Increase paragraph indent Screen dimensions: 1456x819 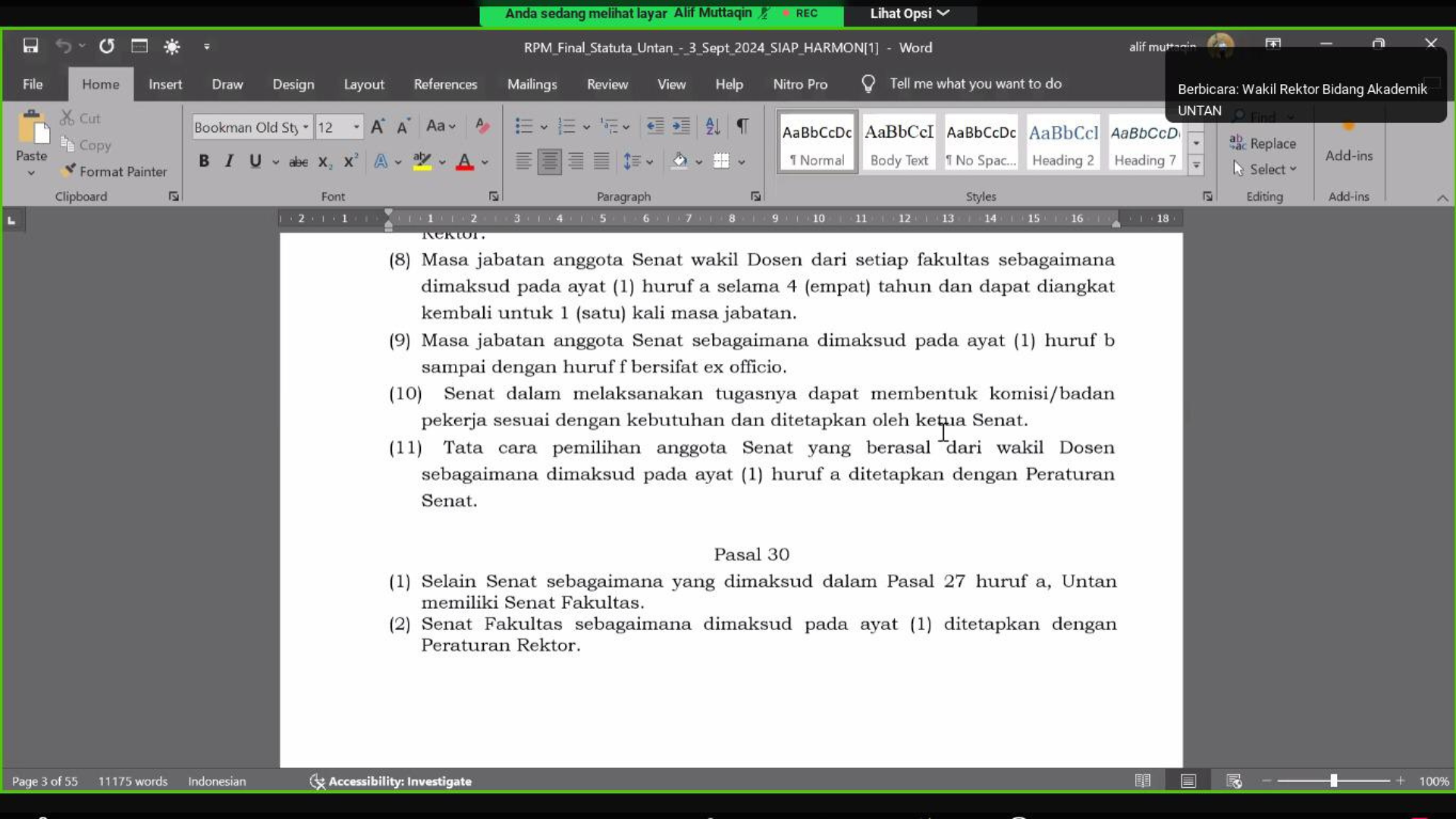(682, 127)
